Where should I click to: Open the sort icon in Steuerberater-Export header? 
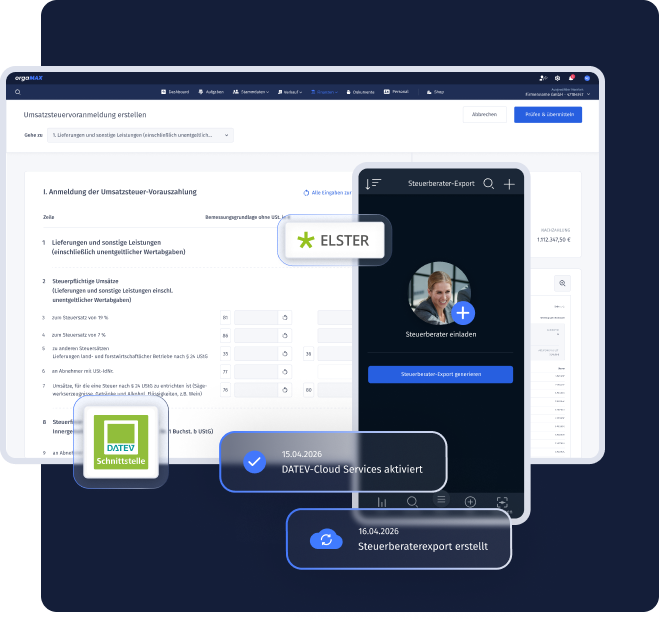point(373,184)
